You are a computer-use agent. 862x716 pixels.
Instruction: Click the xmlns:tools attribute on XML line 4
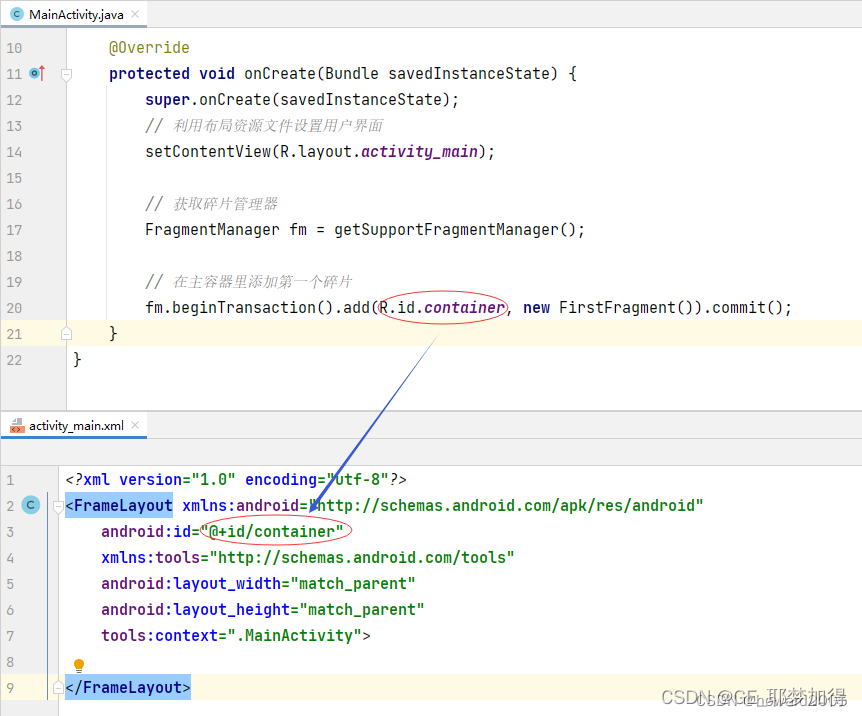pyautogui.click(x=307, y=558)
